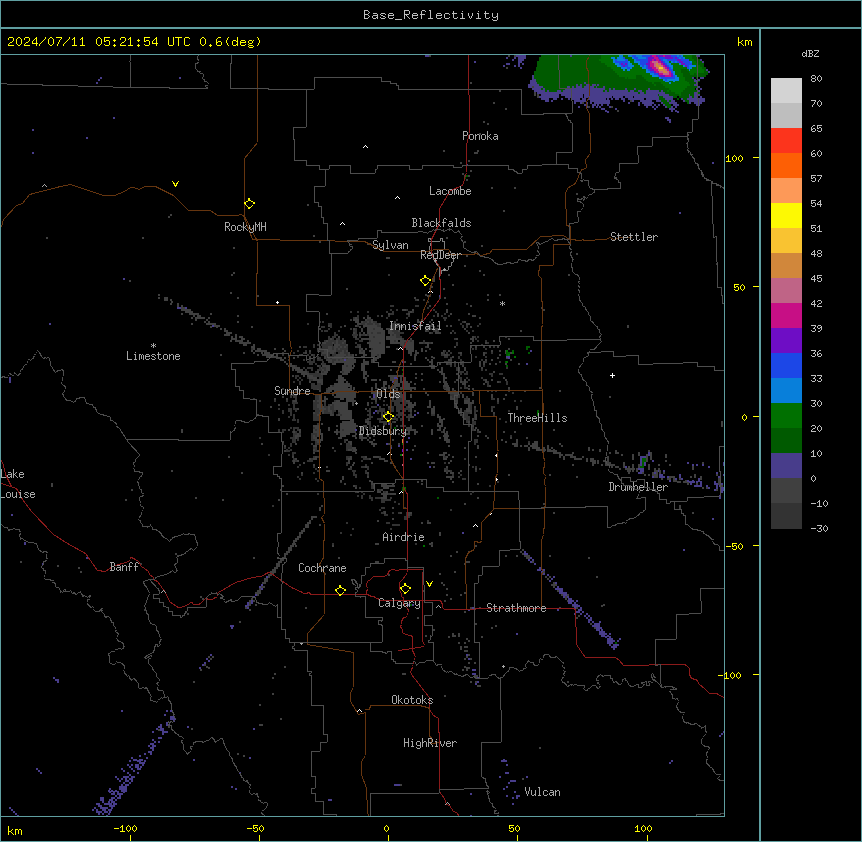
Task: Click the dBZ legend heading
Action: 810,54
